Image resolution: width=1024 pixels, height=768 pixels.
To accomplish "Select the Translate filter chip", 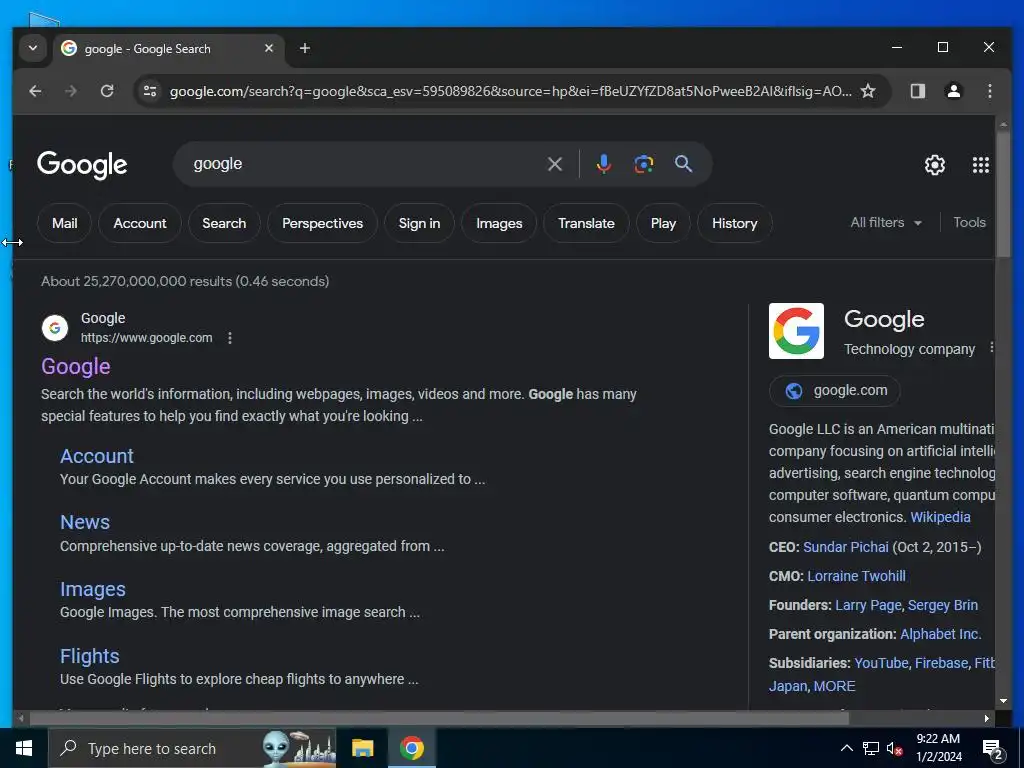I will click(x=586, y=223).
